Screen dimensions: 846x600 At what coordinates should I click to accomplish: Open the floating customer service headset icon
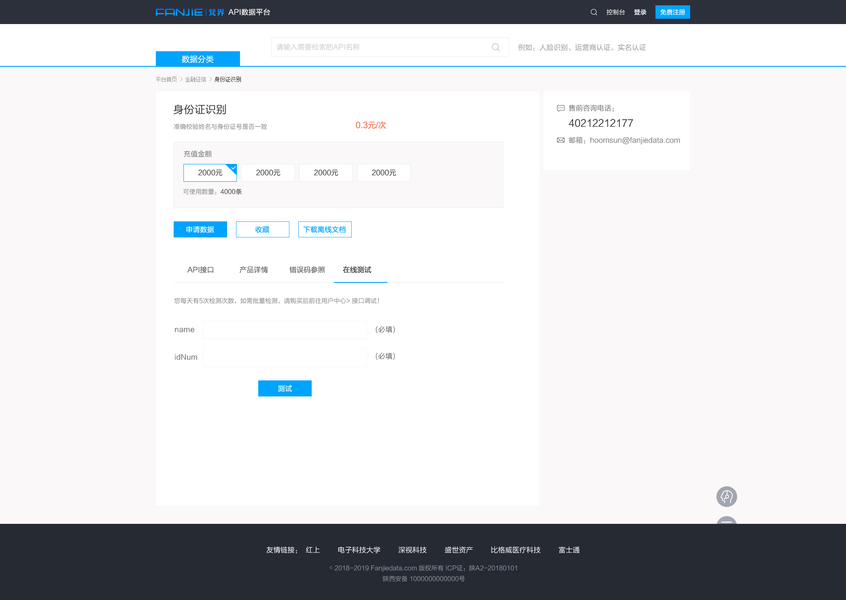[x=726, y=496]
